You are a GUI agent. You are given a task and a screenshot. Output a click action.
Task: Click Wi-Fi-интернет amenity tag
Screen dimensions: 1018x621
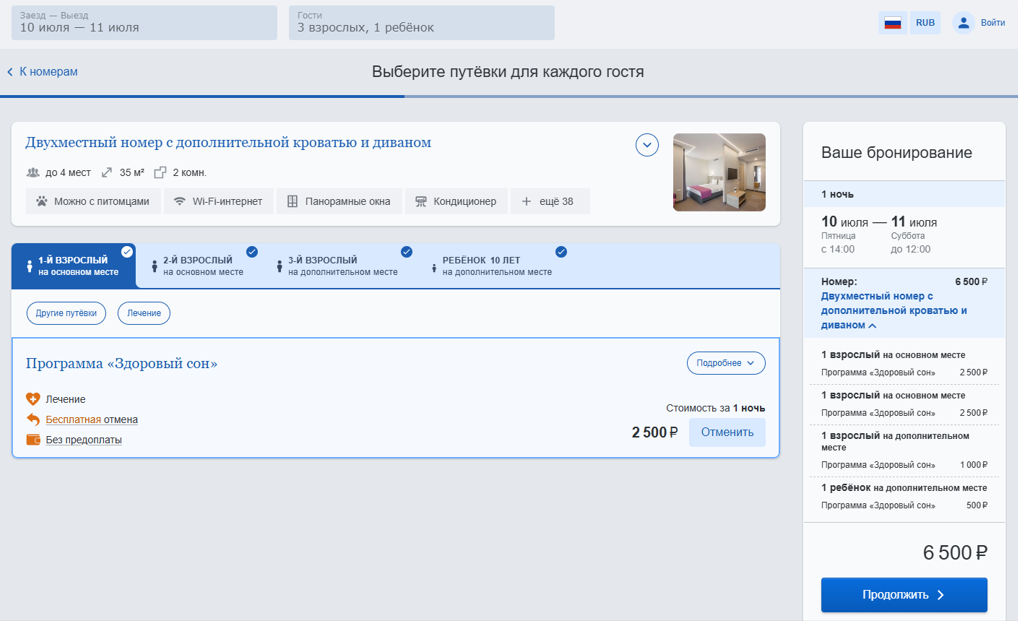[218, 201]
